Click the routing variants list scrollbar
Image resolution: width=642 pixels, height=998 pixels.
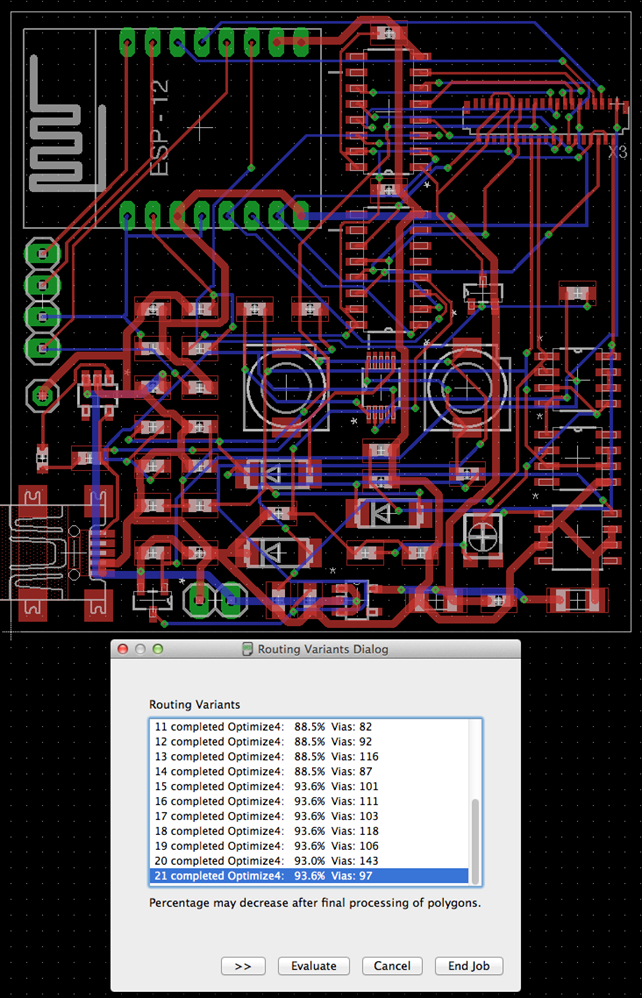[x=475, y=838]
